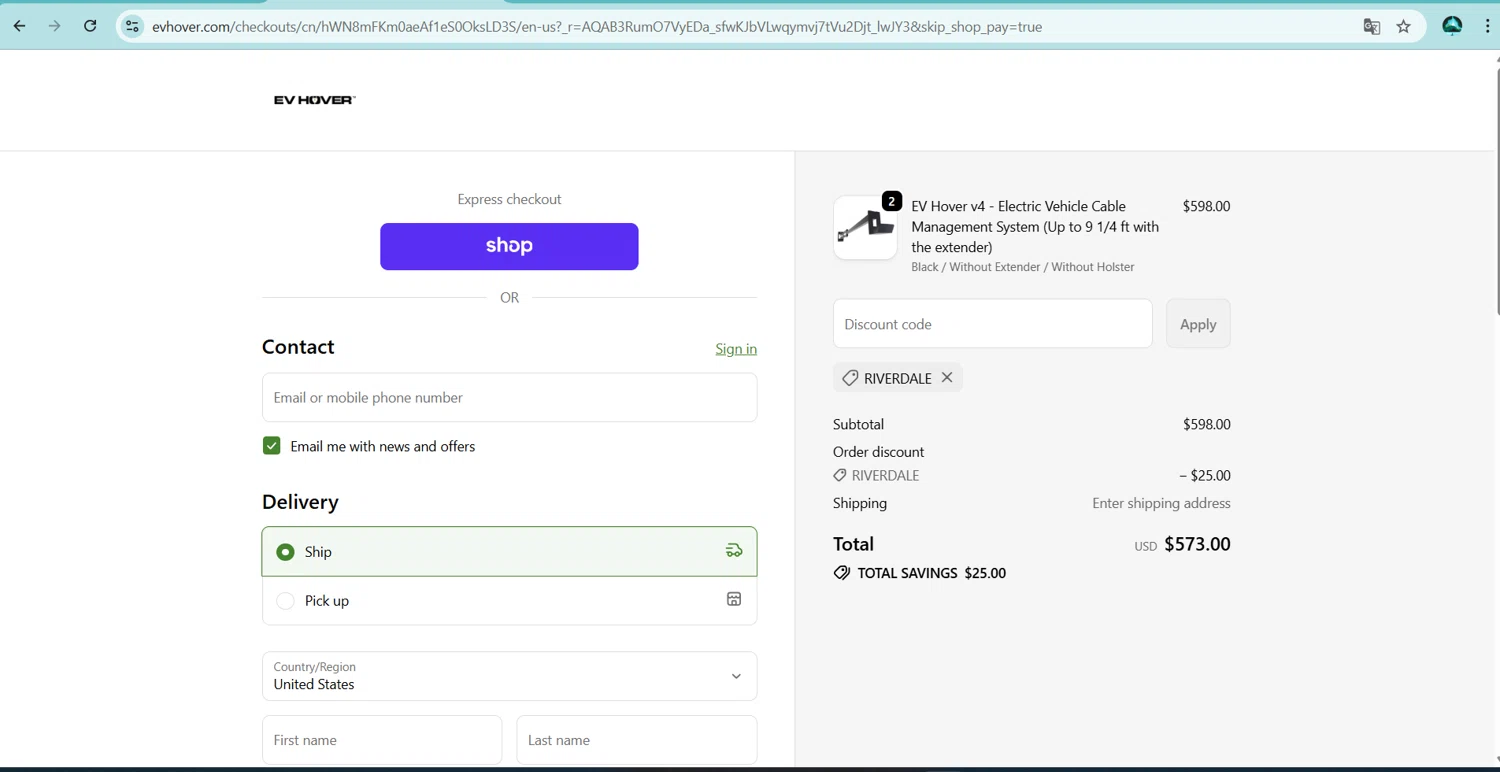Click the Contact section heading
The image size is (1500, 772).
(x=298, y=347)
